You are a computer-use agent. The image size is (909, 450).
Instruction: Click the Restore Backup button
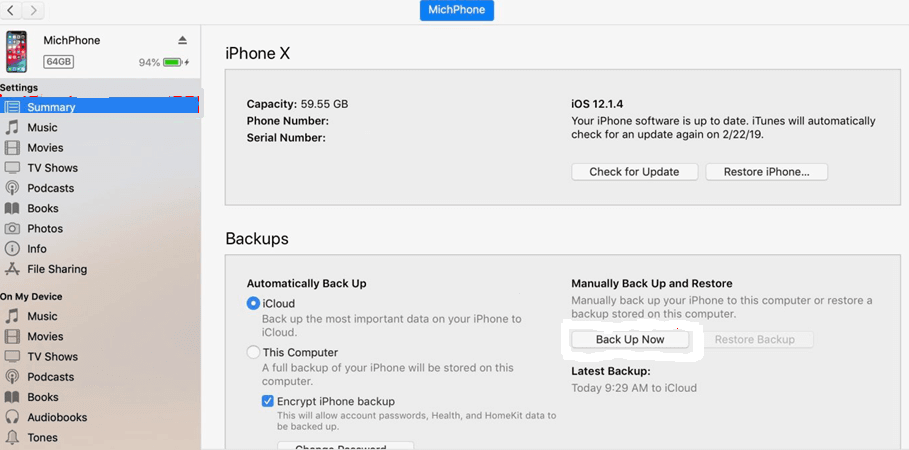tap(754, 340)
